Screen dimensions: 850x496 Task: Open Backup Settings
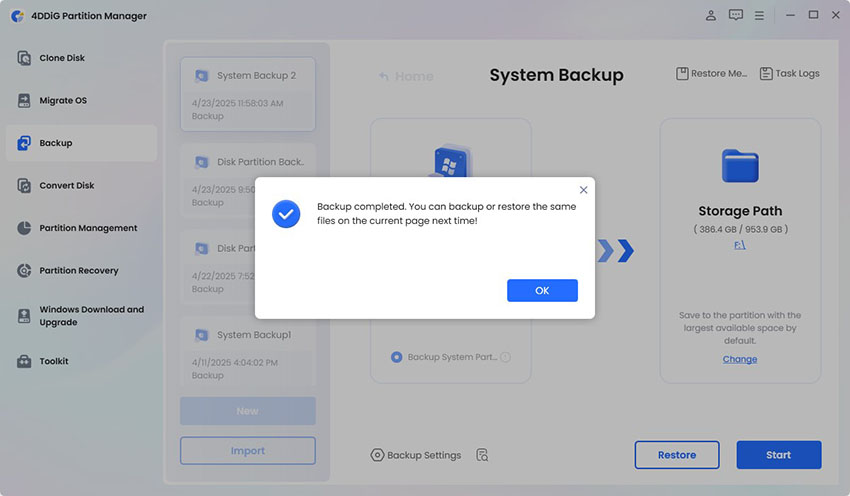(x=416, y=455)
